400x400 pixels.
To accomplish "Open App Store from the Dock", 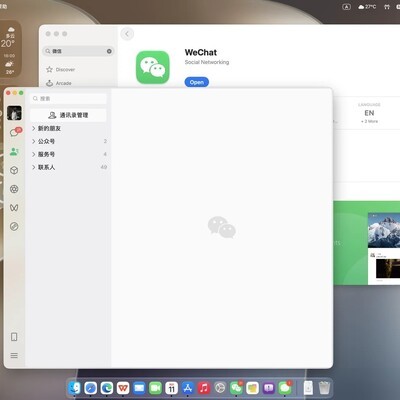I will [188, 388].
